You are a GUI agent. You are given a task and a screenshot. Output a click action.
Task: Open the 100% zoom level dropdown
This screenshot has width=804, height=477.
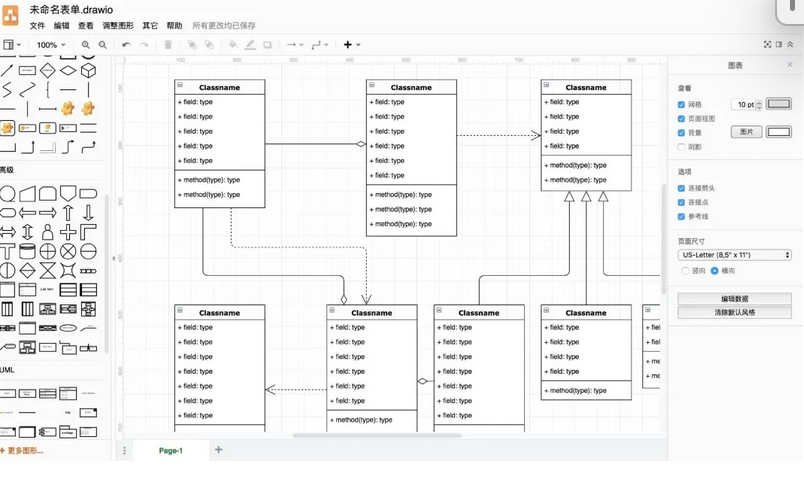tap(51, 45)
